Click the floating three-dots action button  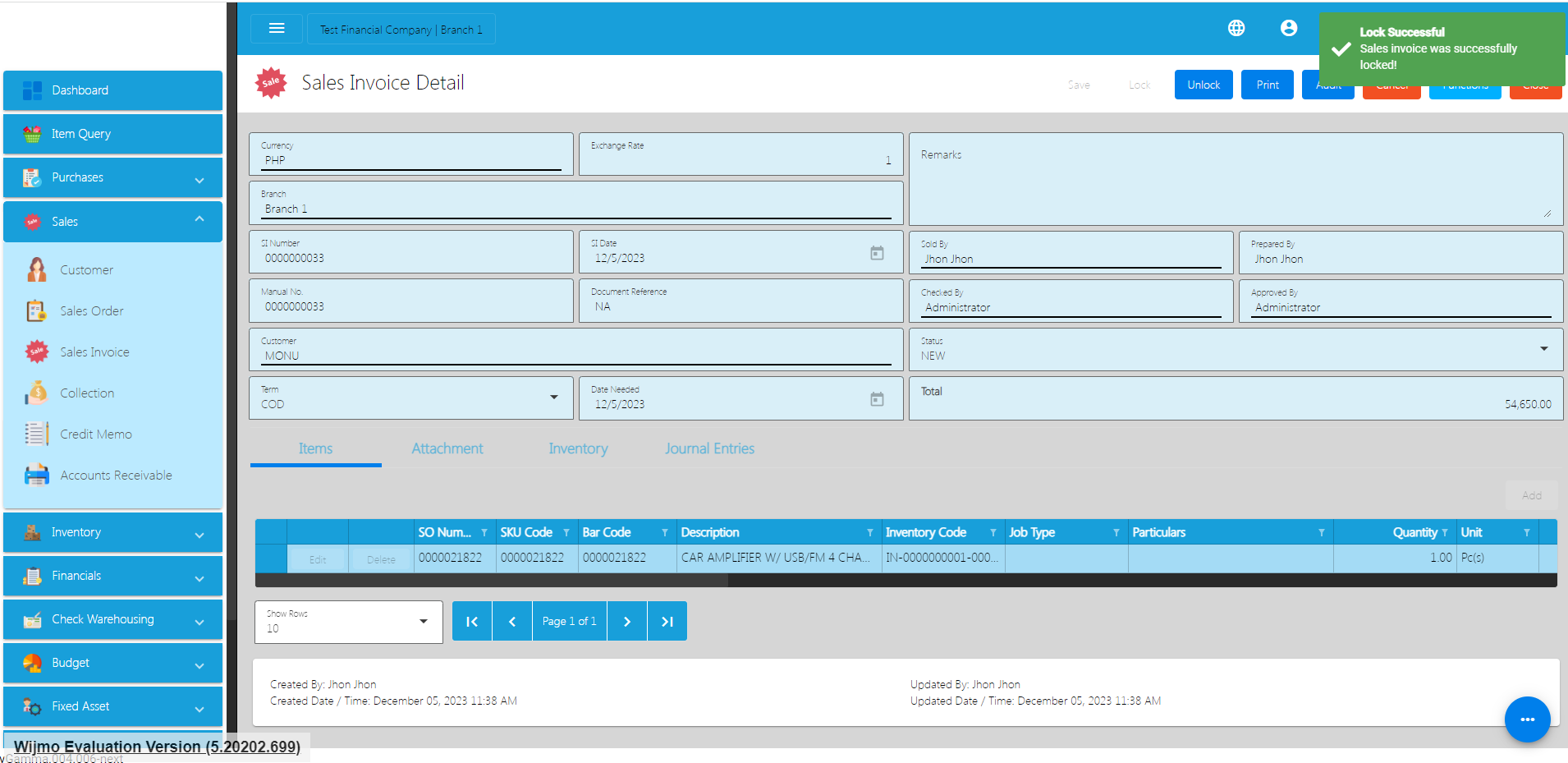pyautogui.click(x=1526, y=719)
